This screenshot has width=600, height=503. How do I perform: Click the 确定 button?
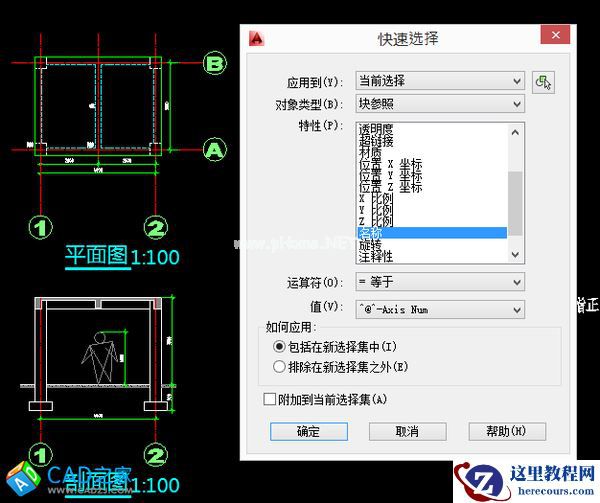(309, 431)
